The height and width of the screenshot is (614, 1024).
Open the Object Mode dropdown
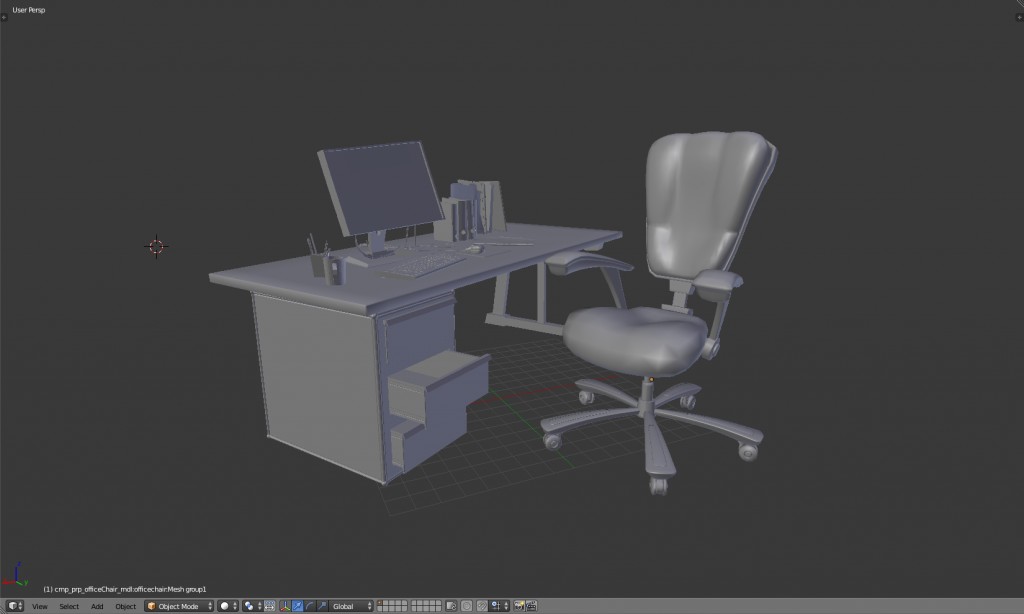pos(180,605)
